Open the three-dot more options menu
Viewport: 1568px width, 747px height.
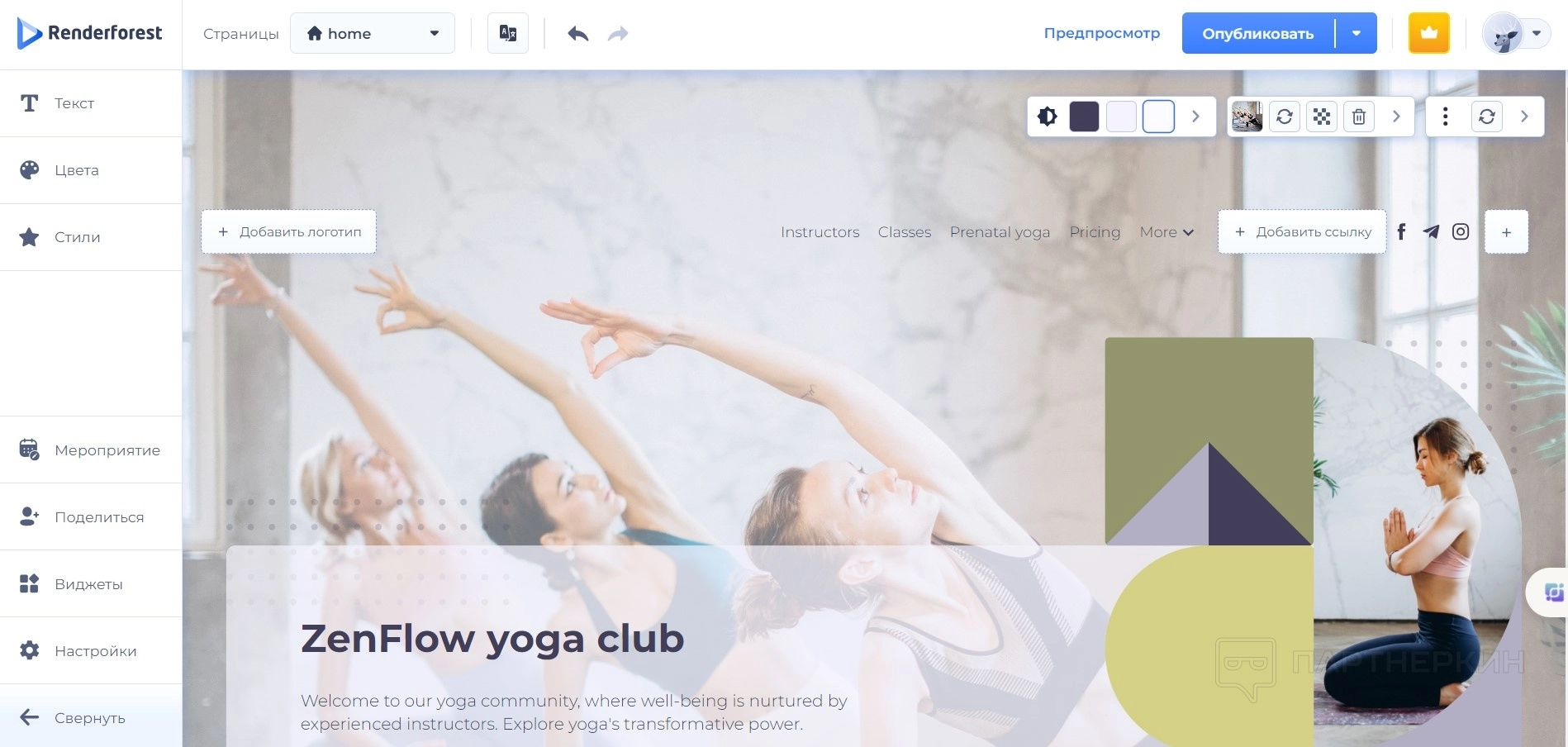1445,117
